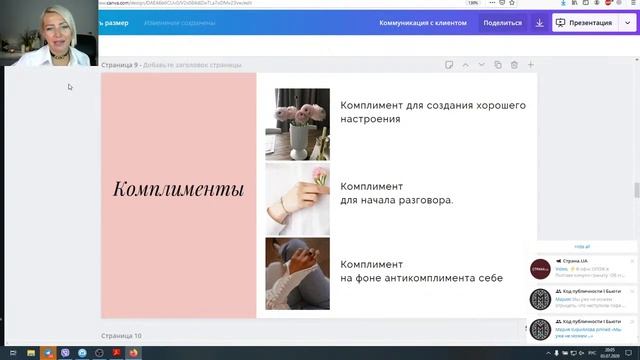Screen dimensions: 640x360
Task: Select the Комплименты heading on the slide
Action: [179, 189]
